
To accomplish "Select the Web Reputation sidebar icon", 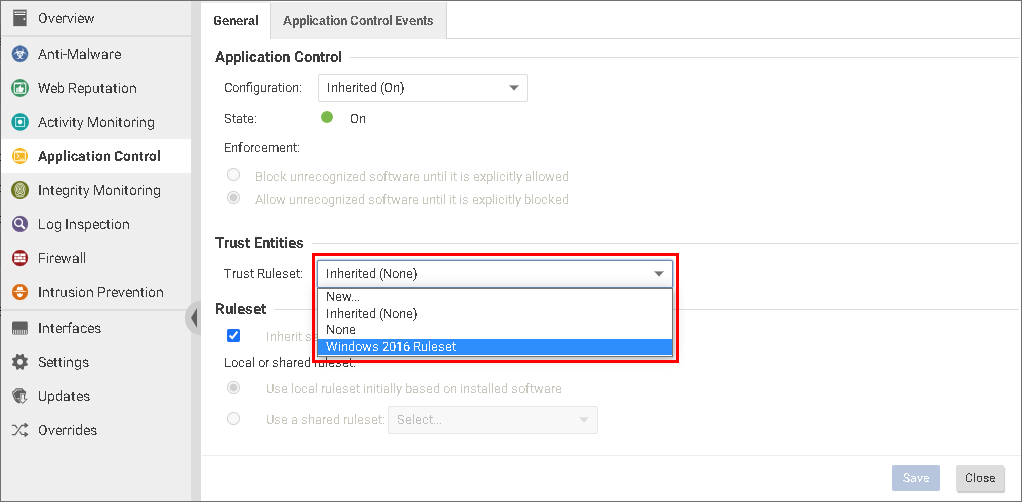I will [19, 88].
